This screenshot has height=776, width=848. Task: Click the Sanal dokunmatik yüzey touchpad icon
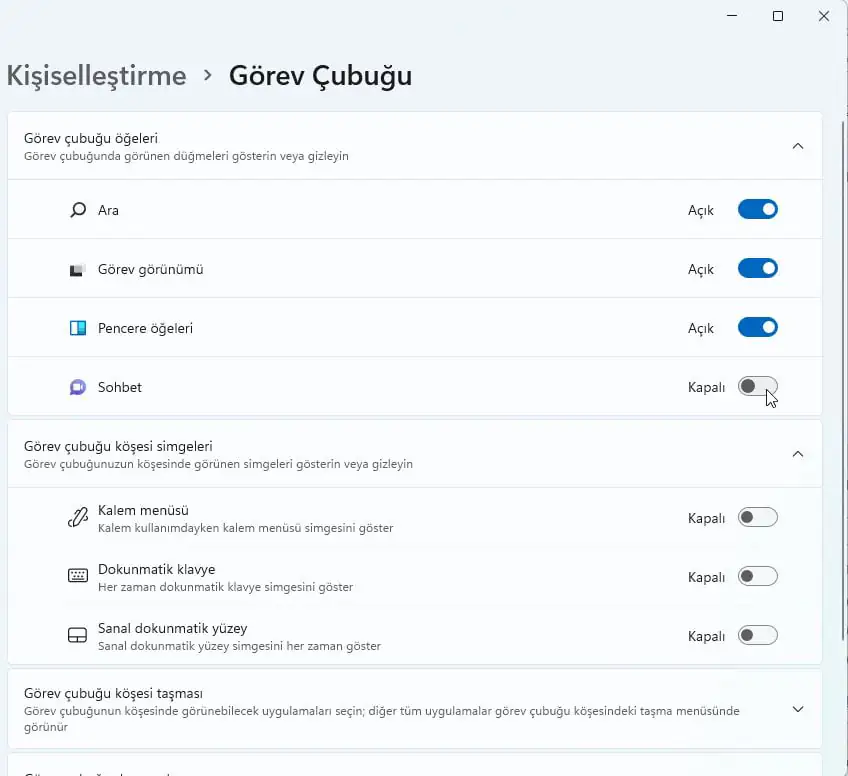[x=77, y=635]
